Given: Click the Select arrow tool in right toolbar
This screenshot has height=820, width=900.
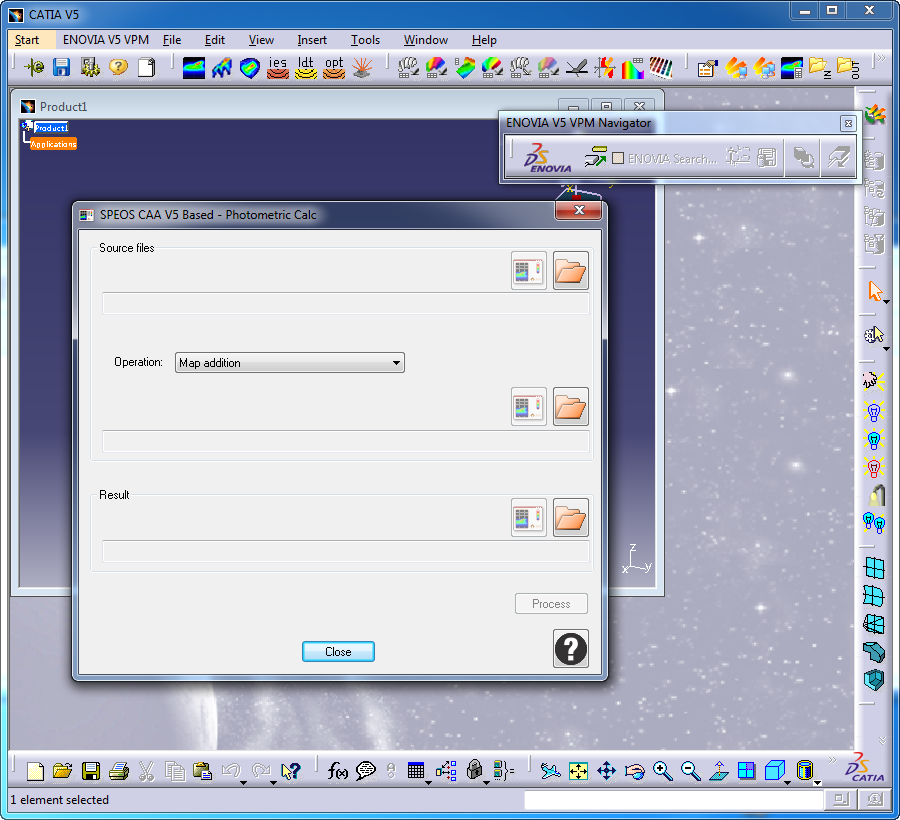Looking at the screenshot, I should [x=874, y=291].
